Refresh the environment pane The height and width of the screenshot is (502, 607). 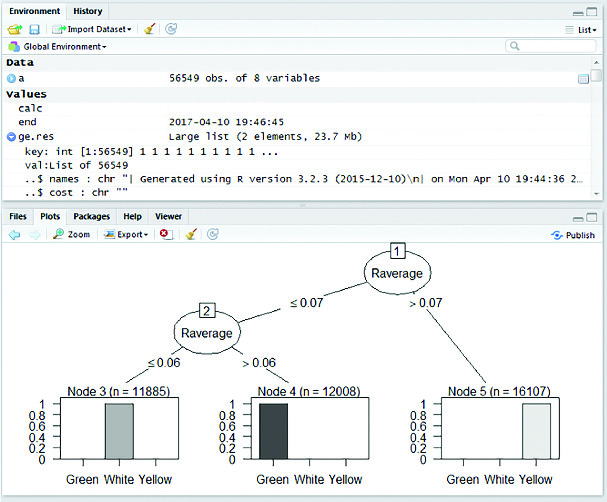171,30
